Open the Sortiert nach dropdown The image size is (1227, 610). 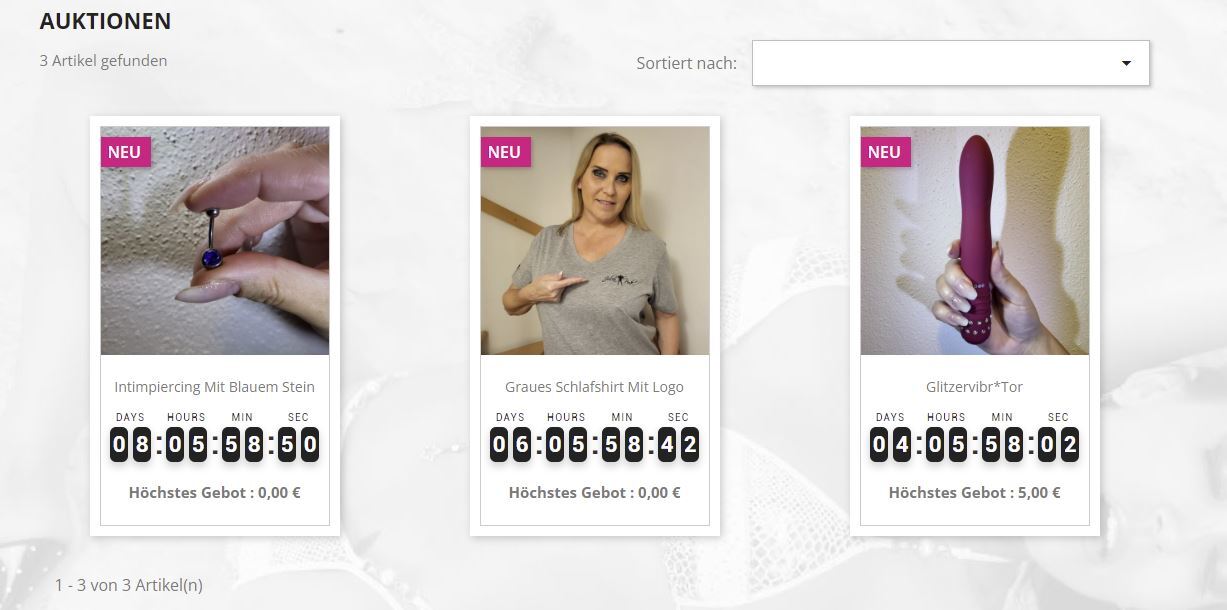[950, 63]
